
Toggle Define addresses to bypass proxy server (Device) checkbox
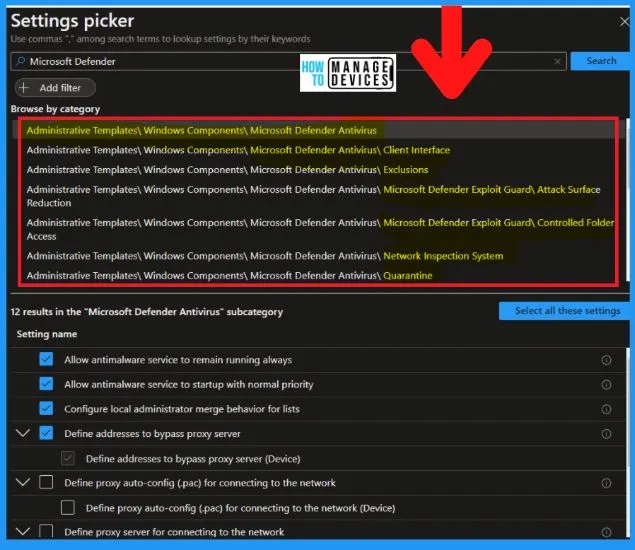[x=68, y=458]
